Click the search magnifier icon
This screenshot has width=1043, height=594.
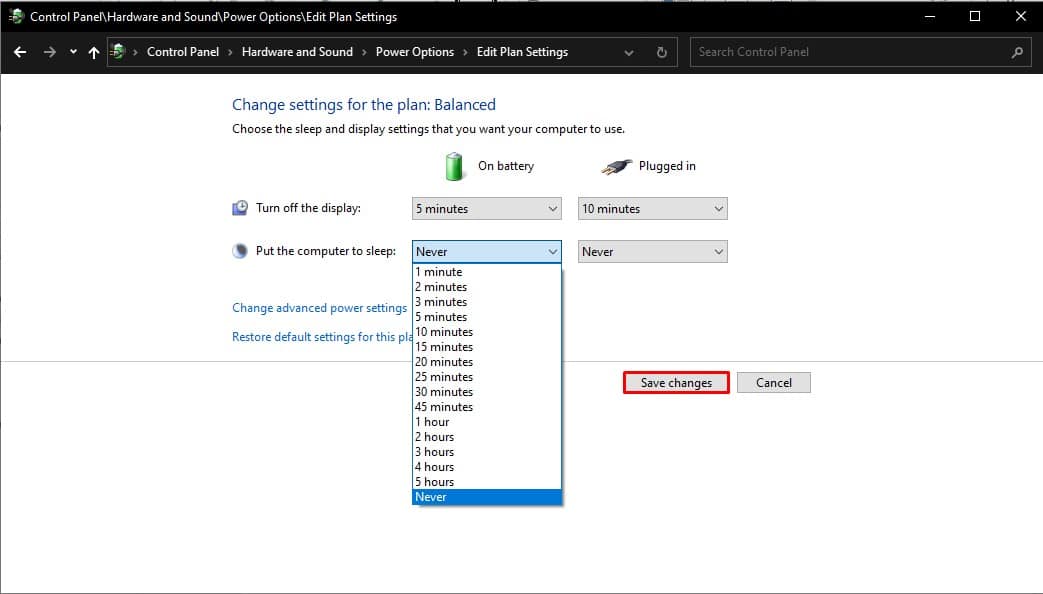pyautogui.click(x=1016, y=51)
